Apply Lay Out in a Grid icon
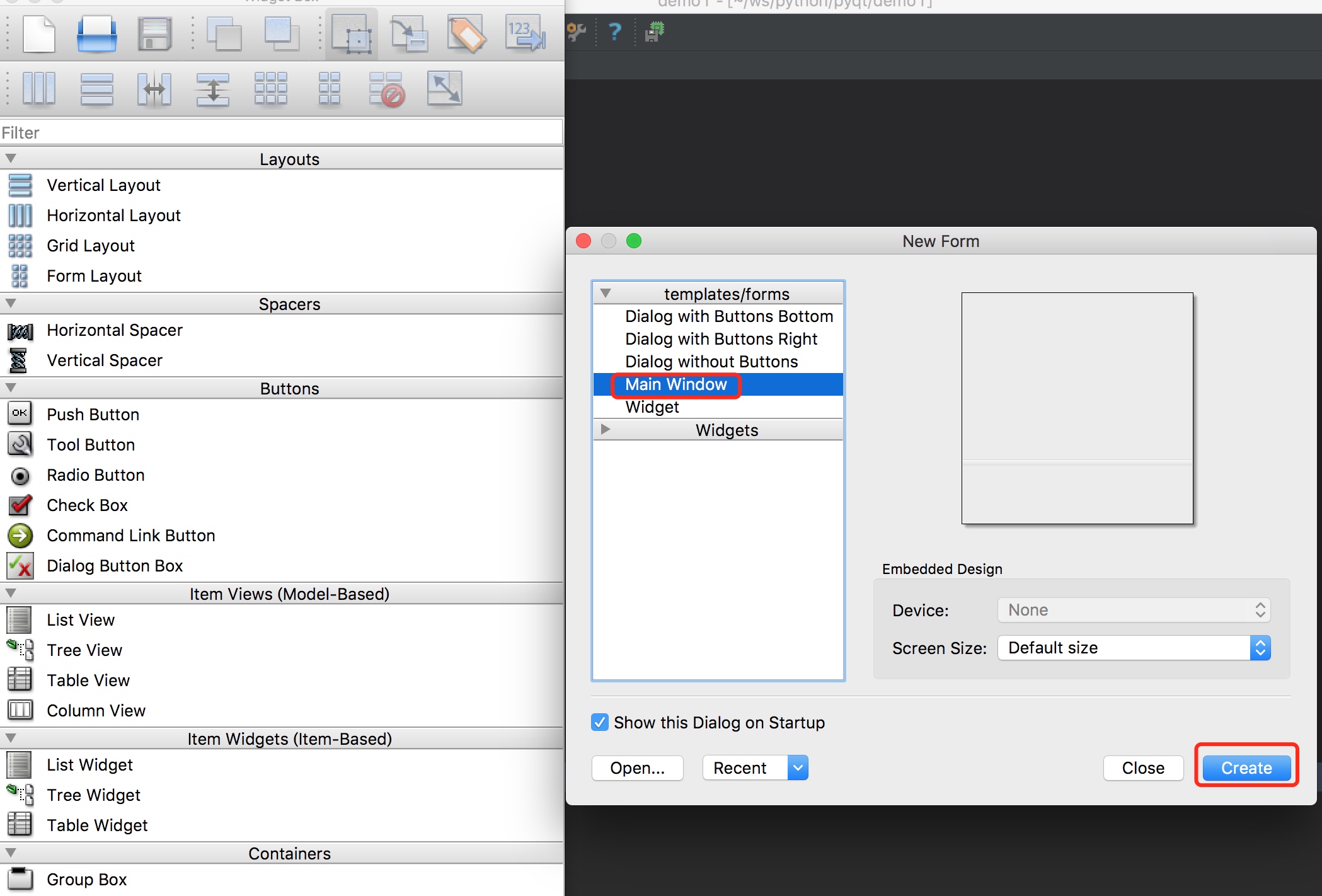 pos(271,88)
